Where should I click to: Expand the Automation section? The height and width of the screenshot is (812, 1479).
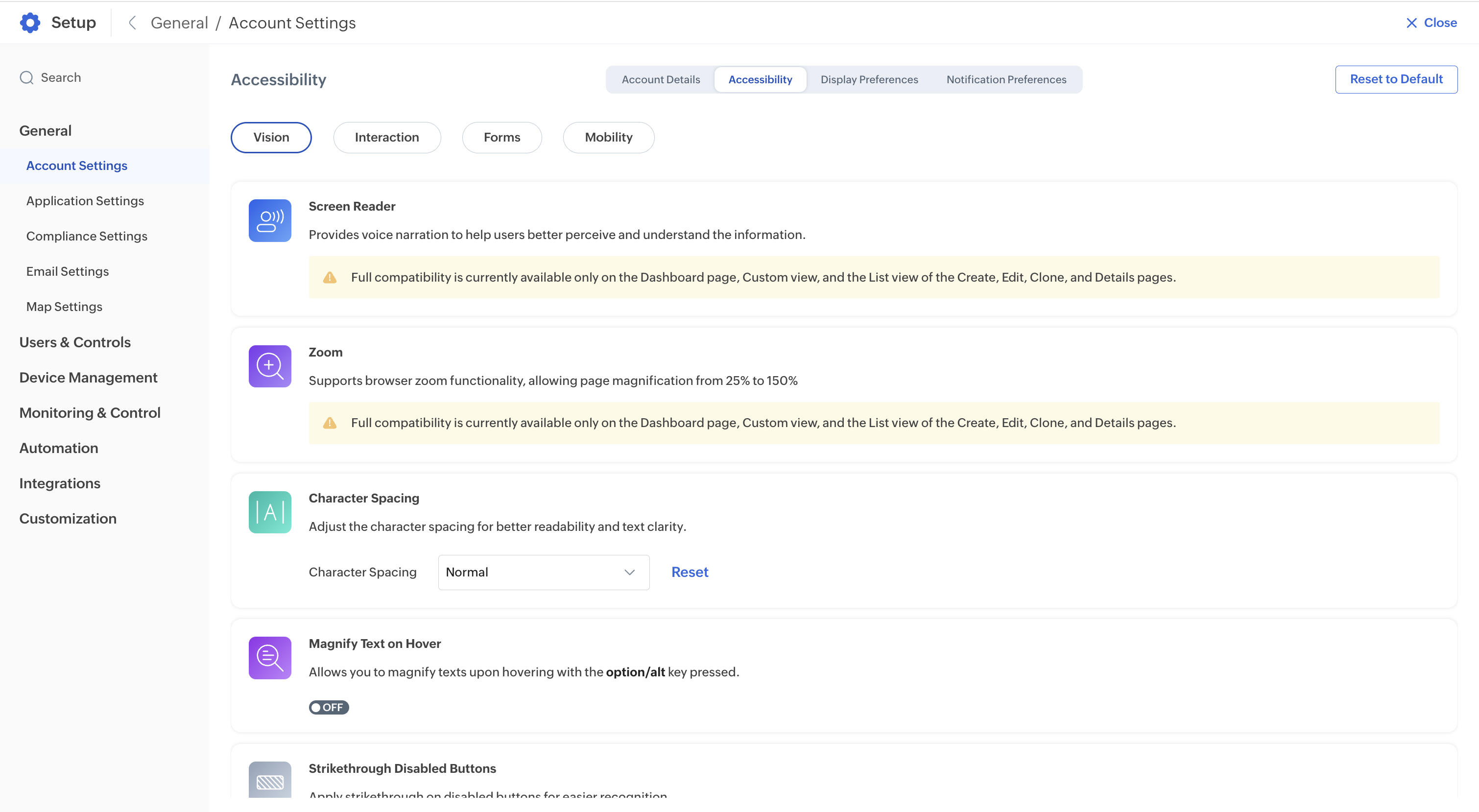(x=59, y=449)
